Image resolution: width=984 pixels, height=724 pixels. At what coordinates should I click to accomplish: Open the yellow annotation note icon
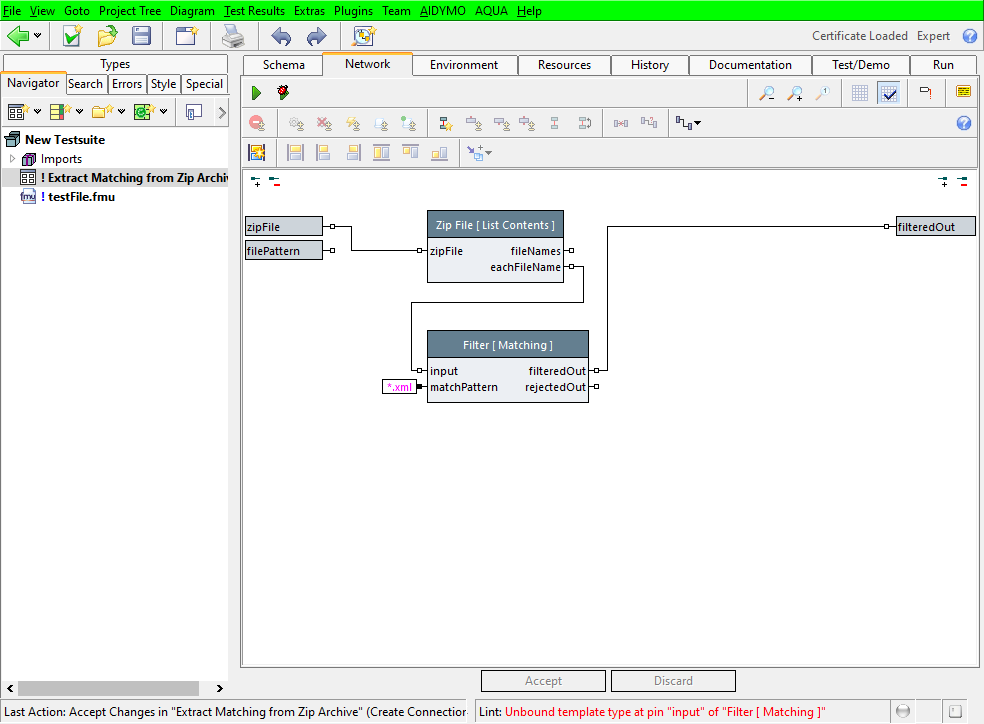tap(963, 93)
